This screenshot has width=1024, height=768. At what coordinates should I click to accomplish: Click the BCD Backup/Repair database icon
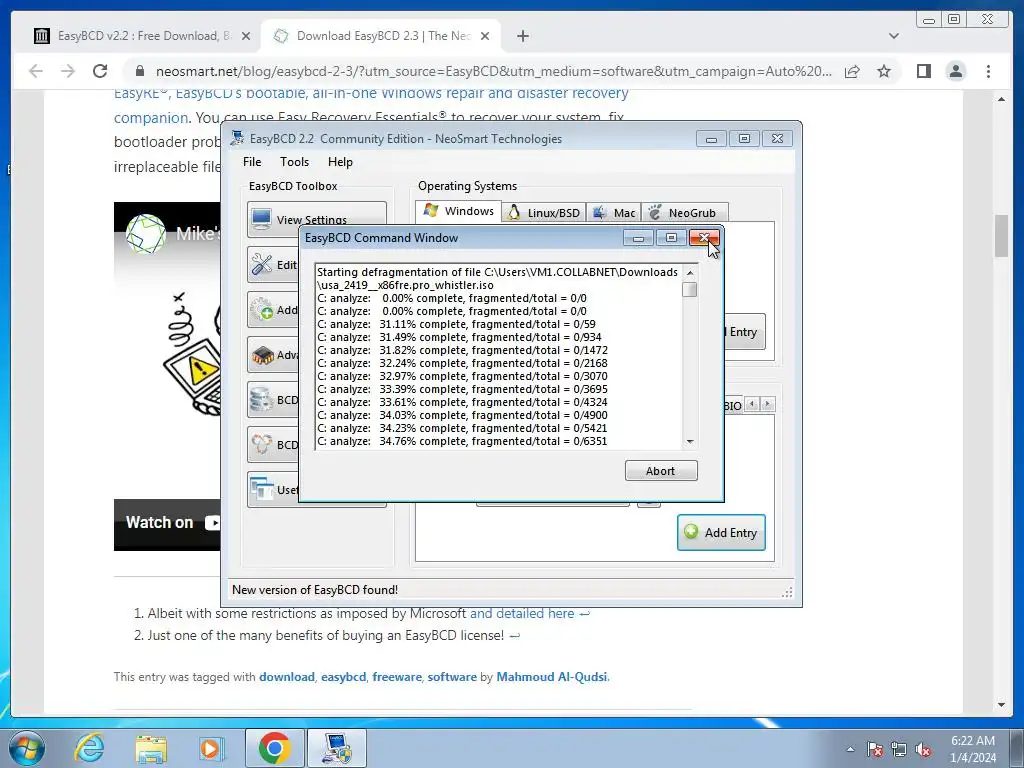pos(262,400)
